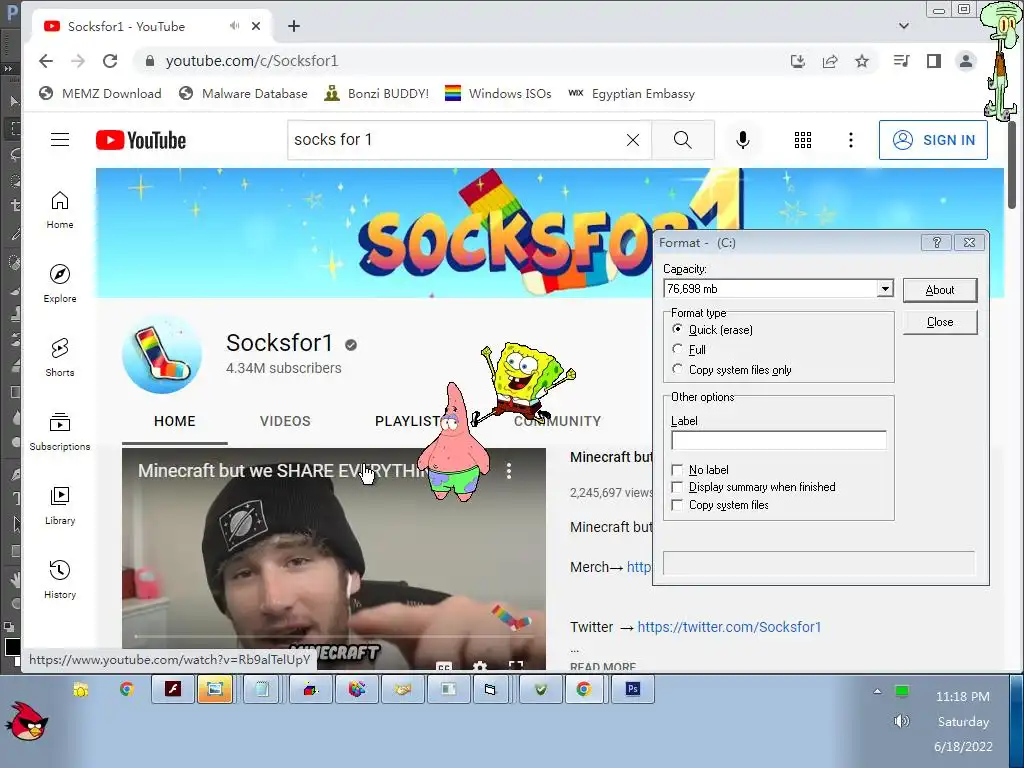1024x768 pixels.
Task: Open MEMZ Download bookmark
Action: (100, 93)
